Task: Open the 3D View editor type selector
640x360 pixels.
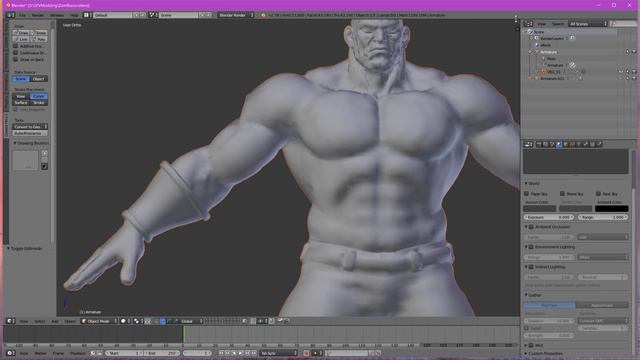Action: pyautogui.click(x=11, y=321)
